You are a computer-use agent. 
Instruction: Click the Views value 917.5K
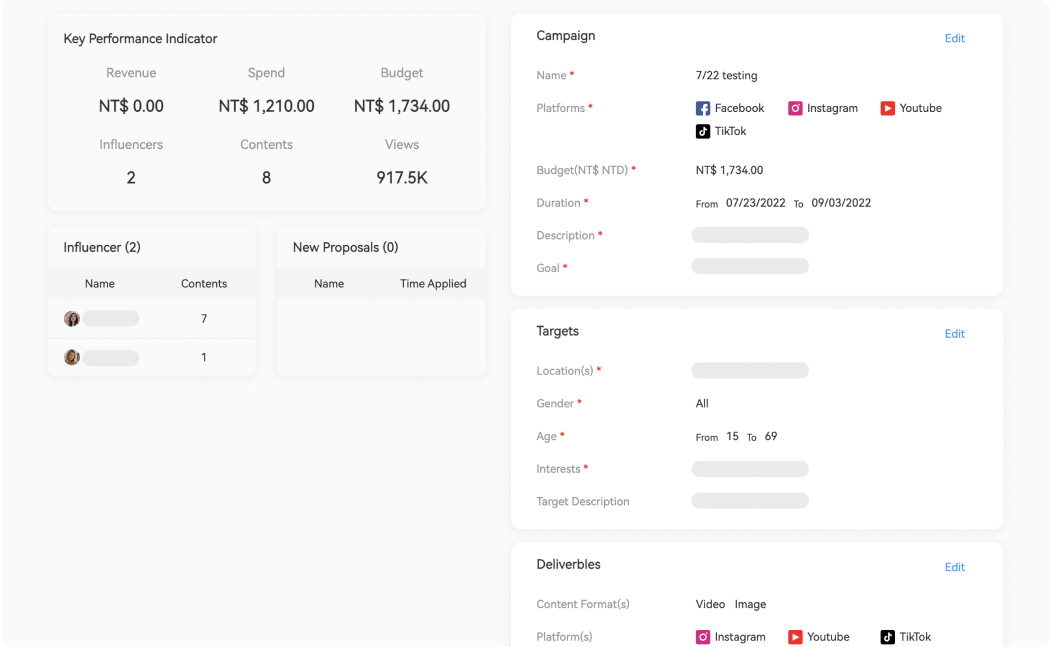click(x=402, y=178)
